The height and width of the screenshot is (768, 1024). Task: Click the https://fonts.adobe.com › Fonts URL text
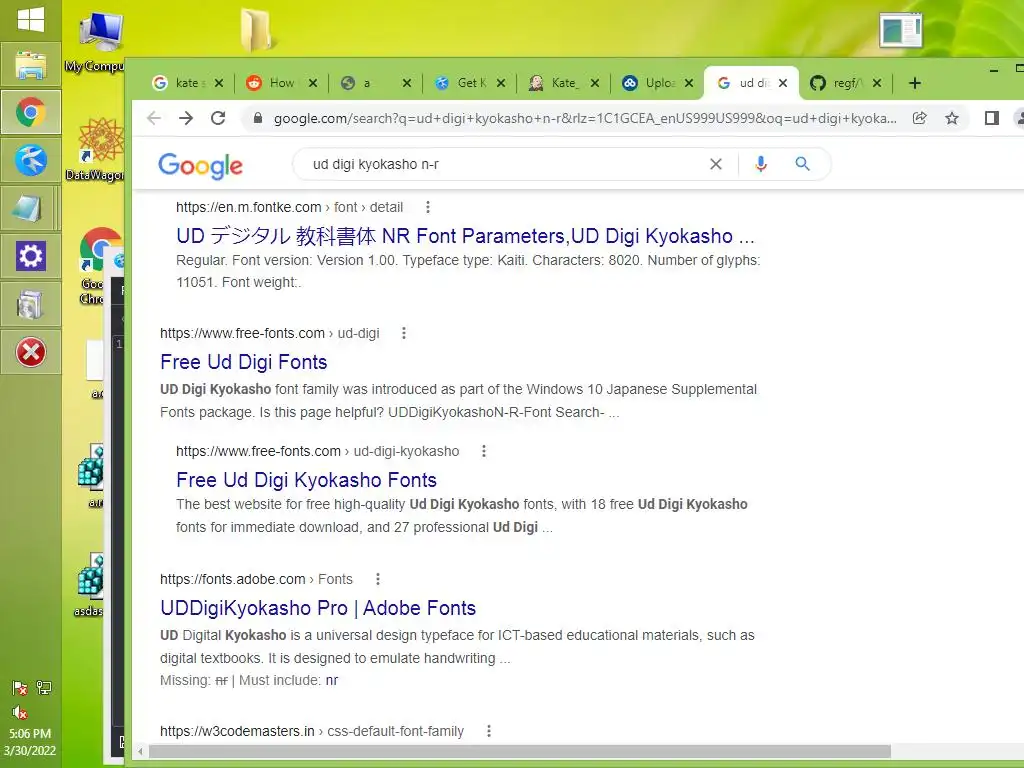(256, 579)
